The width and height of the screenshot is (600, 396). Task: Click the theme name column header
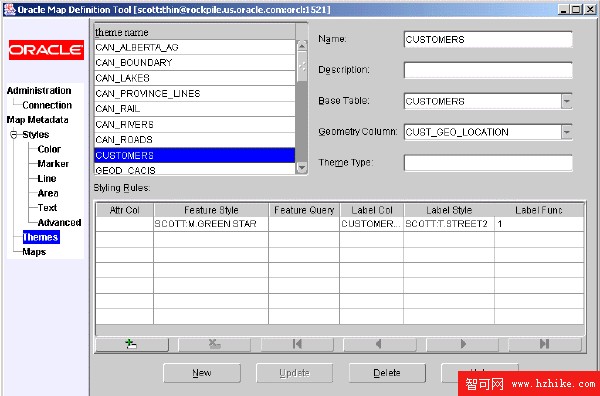[x=195, y=32]
